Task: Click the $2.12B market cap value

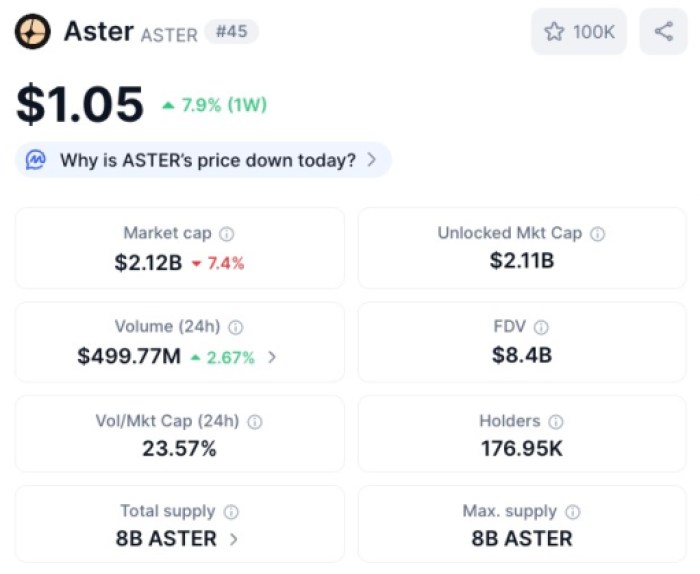Action: pyautogui.click(x=150, y=263)
